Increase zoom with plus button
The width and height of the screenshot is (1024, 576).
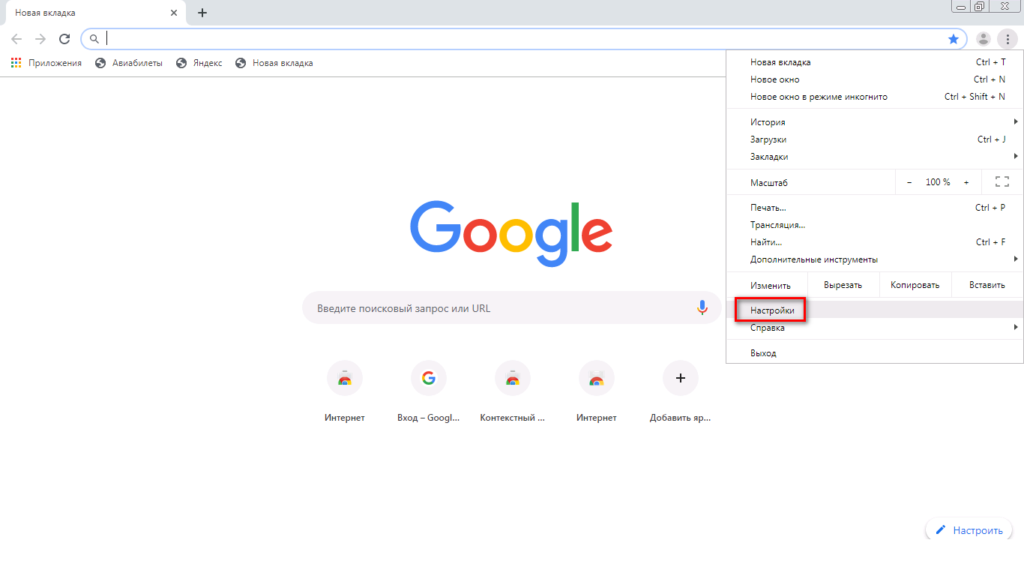(x=967, y=182)
